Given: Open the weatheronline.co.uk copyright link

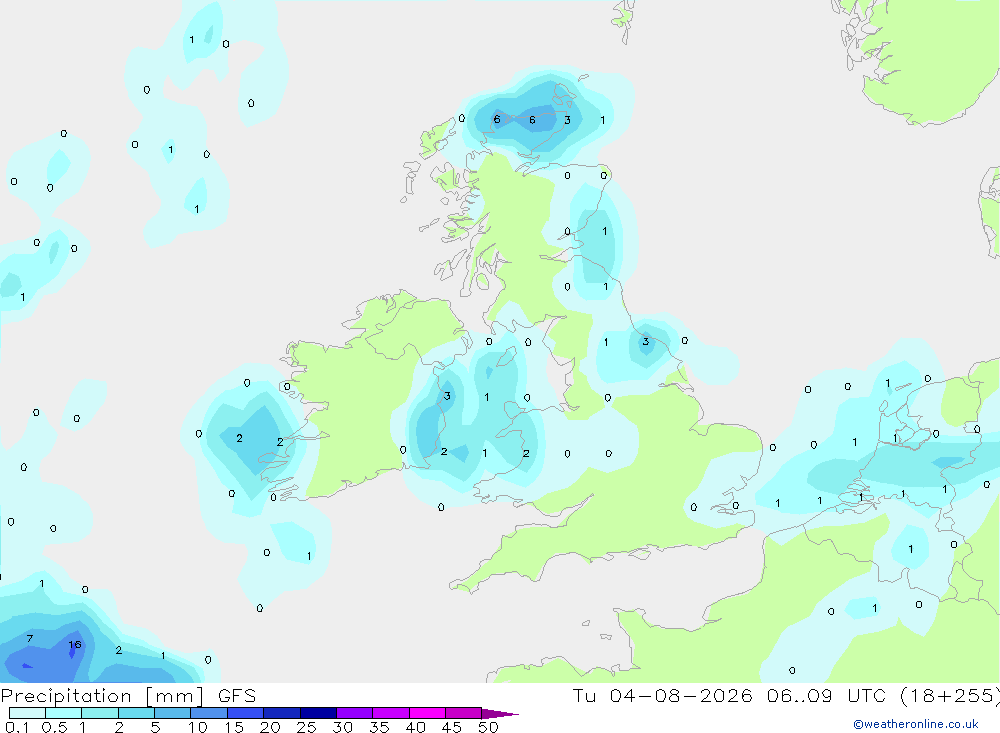Looking at the screenshot, I should click(916, 724).
